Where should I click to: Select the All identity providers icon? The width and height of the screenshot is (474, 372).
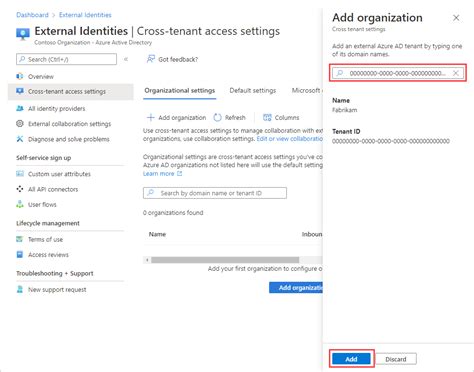click(x=20, y=108)
